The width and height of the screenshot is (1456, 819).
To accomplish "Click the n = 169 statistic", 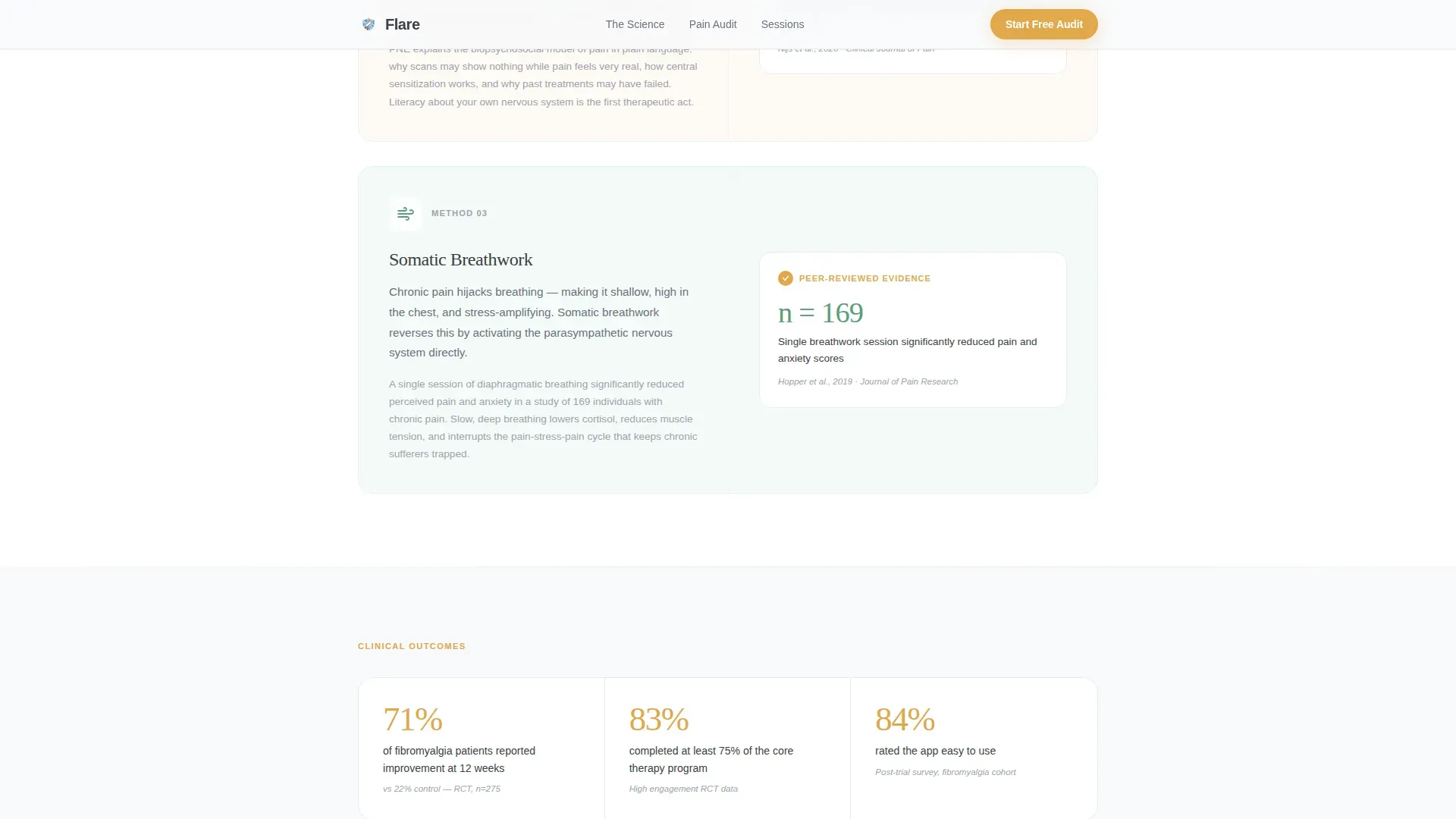I will click(x=821, y=312).
